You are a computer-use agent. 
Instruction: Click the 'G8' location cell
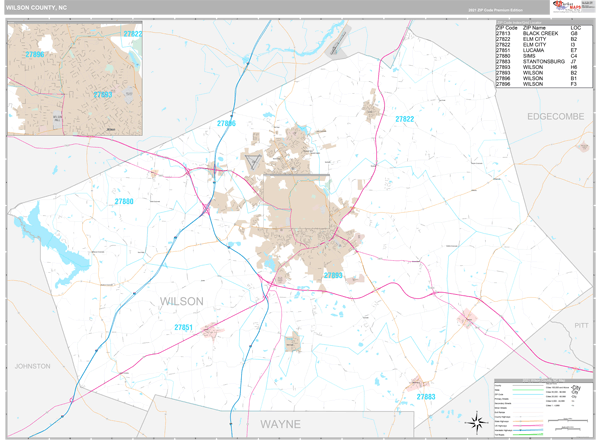click(x=574, y=34)
